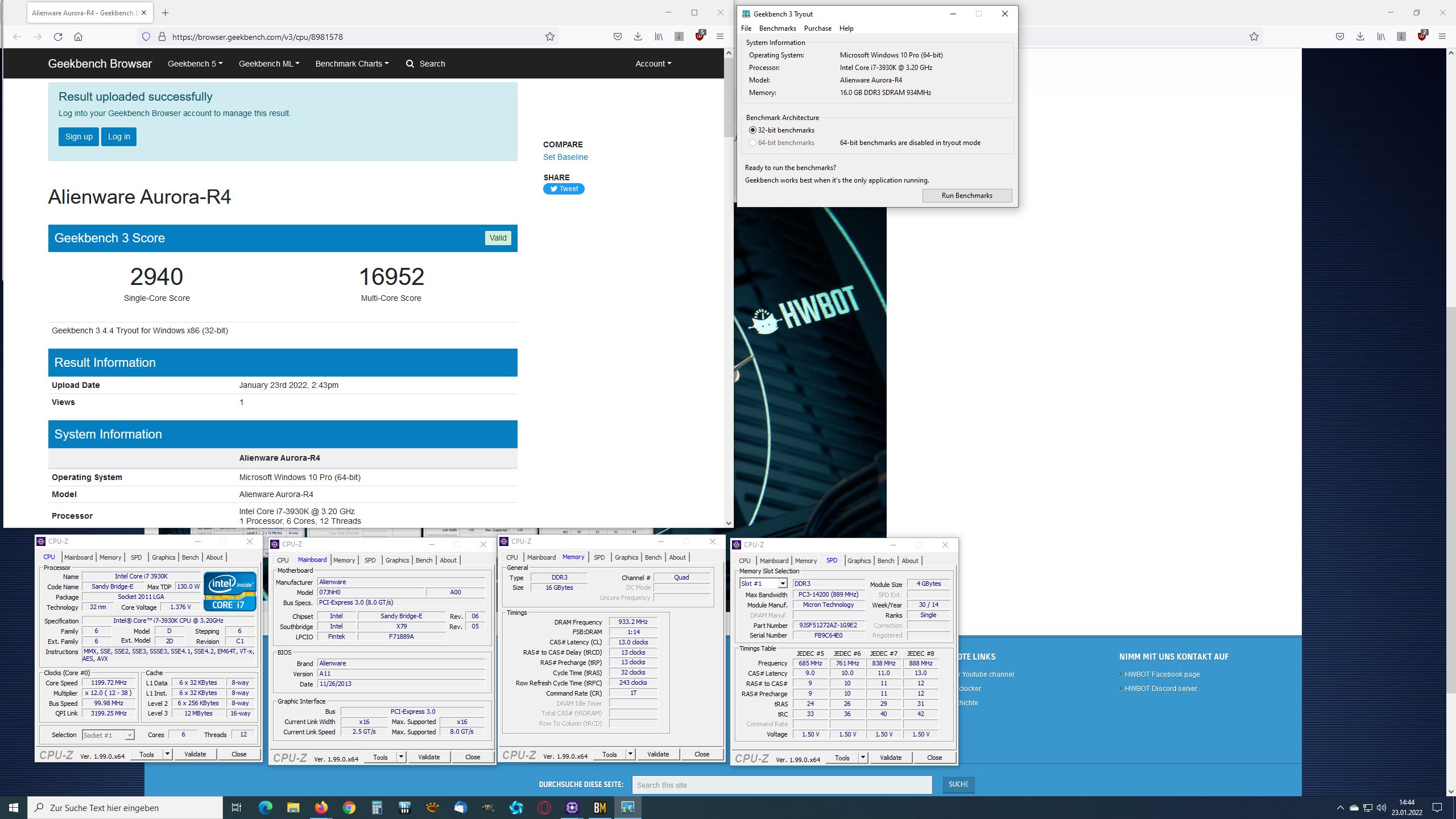Click the Windows taskbar search box
This screenshot has width=1456, height=819.
point(125,808)
